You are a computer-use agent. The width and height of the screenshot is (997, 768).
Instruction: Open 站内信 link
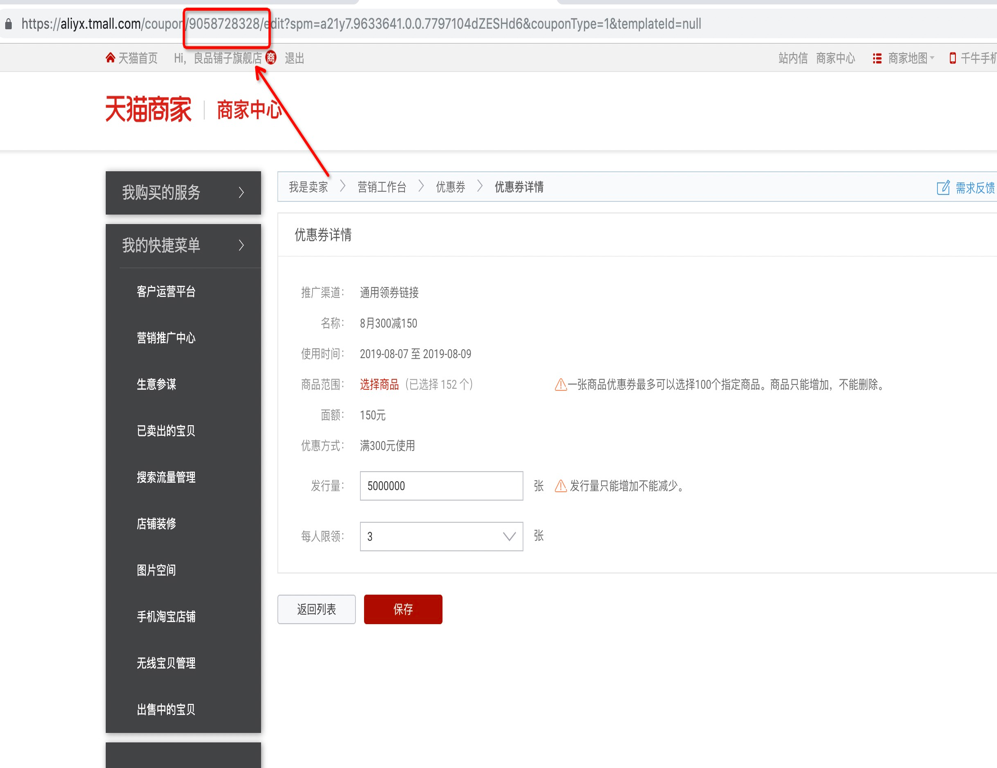793,58
